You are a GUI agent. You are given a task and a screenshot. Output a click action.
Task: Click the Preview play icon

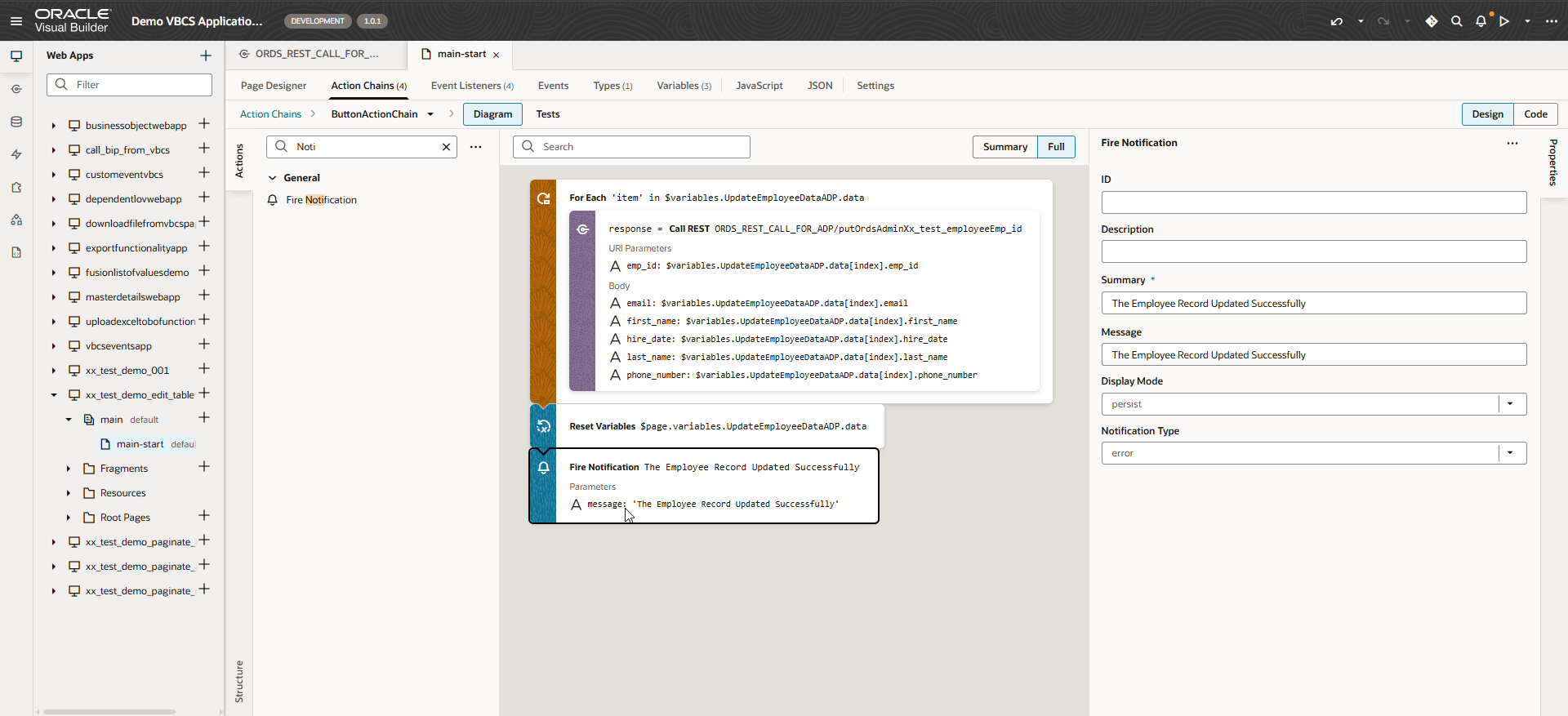[x=1504, y=21]
